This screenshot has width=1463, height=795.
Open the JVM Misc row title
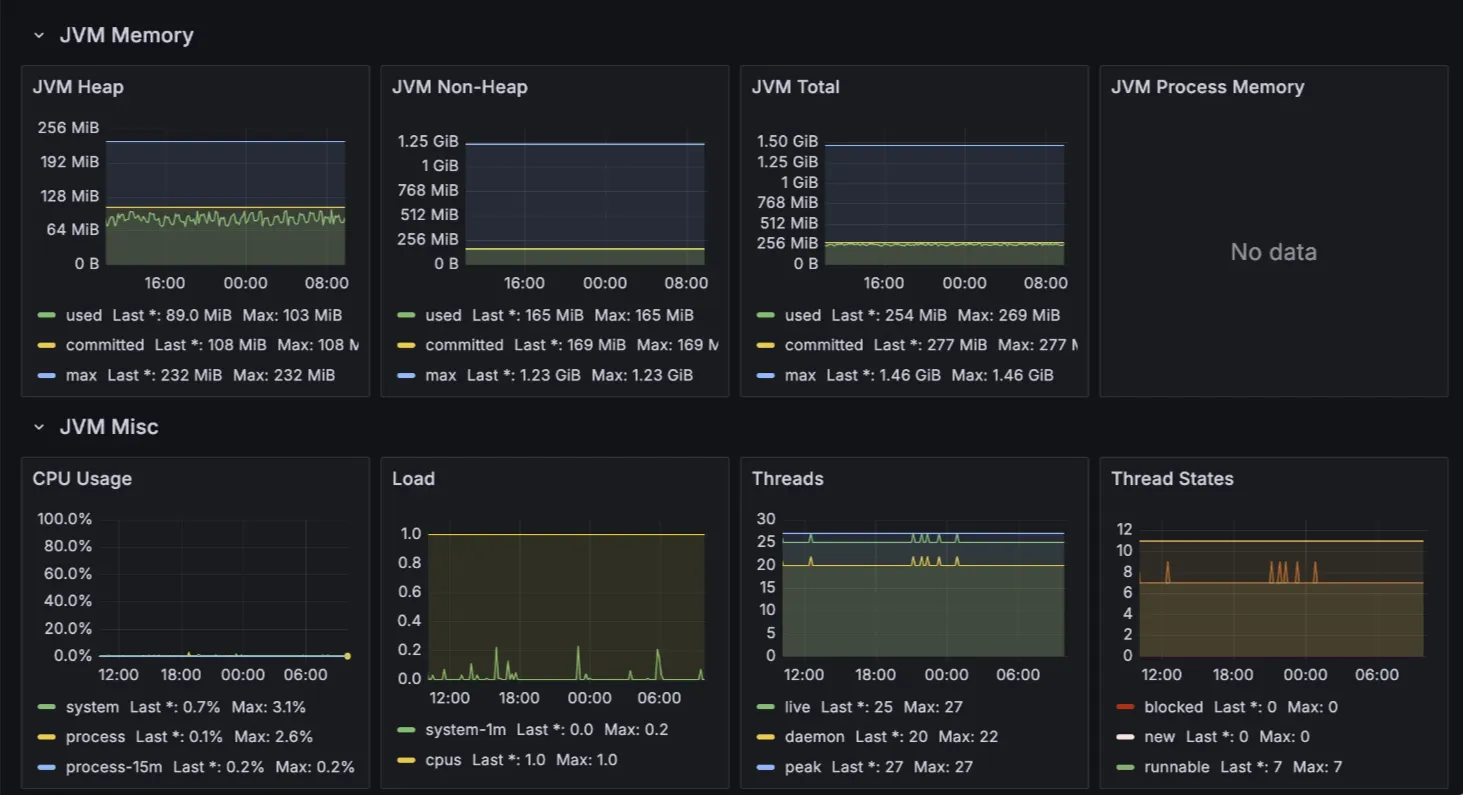coord(109,428)
